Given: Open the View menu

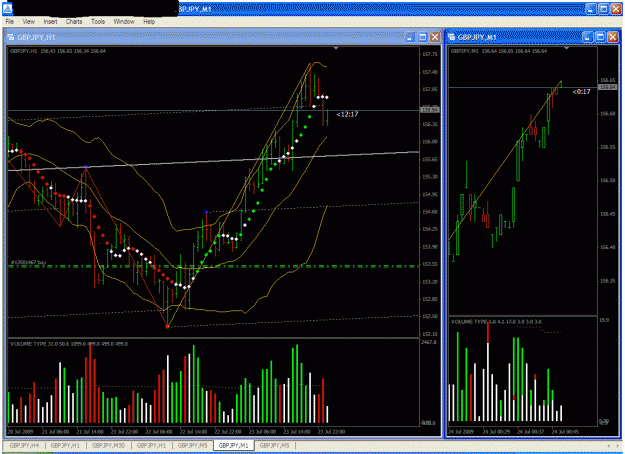Looking at the screenshot, I should [x=28, y=22].
